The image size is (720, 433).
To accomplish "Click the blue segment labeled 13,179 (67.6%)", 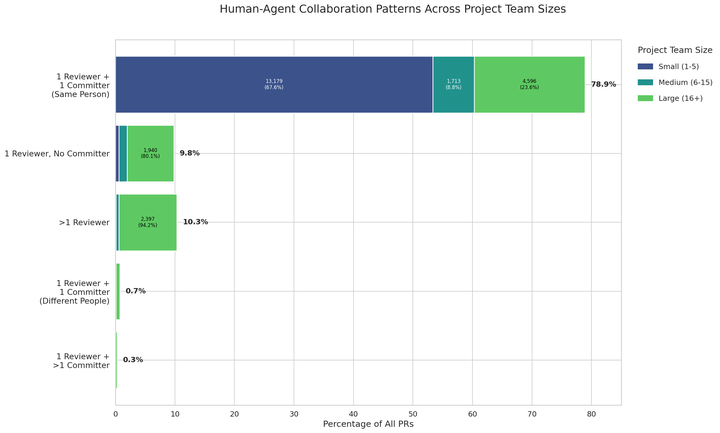I will [274, 84].
